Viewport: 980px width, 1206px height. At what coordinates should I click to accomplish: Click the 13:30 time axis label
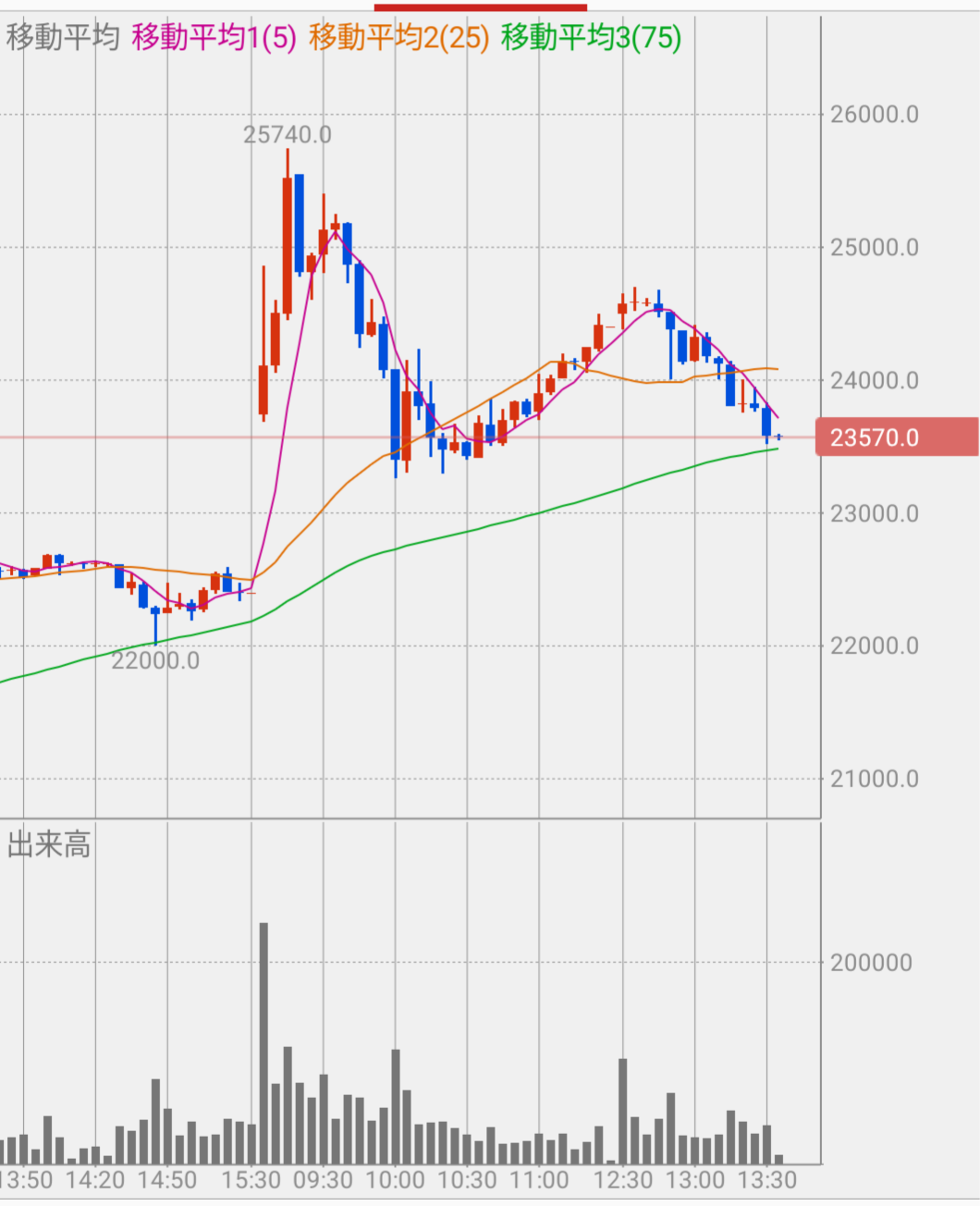pyautogui.click(x=767, y=1180)
